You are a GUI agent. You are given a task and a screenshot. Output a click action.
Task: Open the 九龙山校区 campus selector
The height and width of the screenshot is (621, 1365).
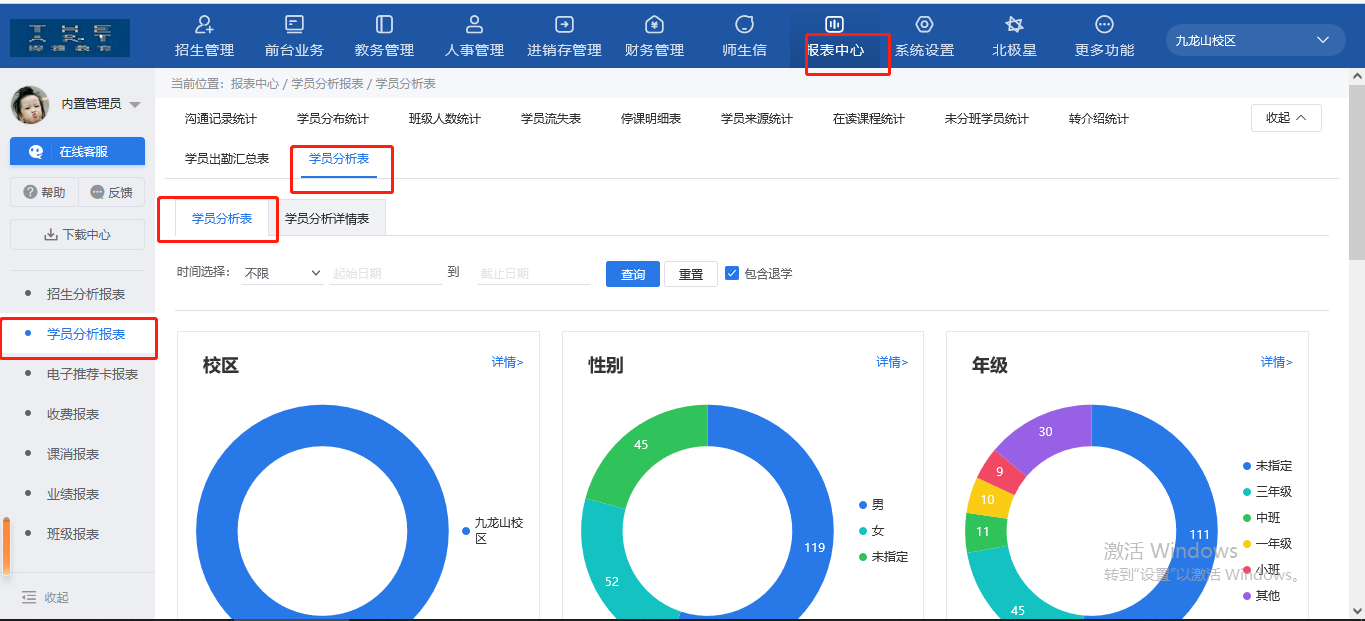coord(1255,40)
